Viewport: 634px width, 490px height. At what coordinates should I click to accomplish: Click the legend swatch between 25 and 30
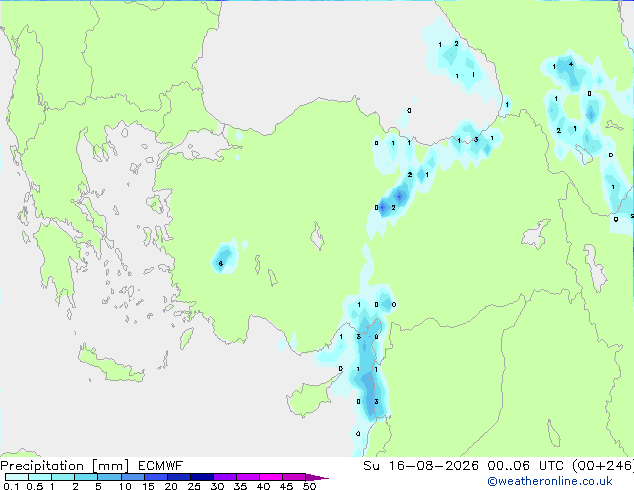coord(201,477)
